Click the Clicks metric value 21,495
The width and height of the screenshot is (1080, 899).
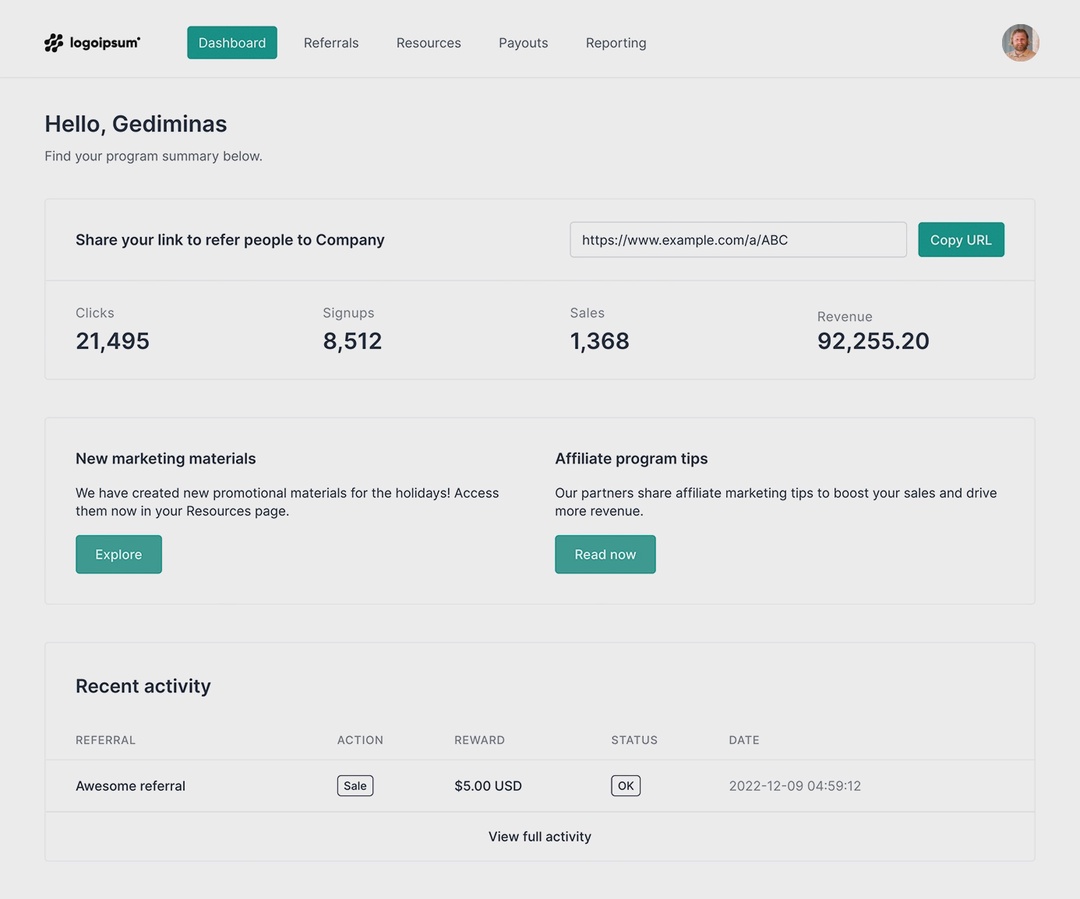112,340
